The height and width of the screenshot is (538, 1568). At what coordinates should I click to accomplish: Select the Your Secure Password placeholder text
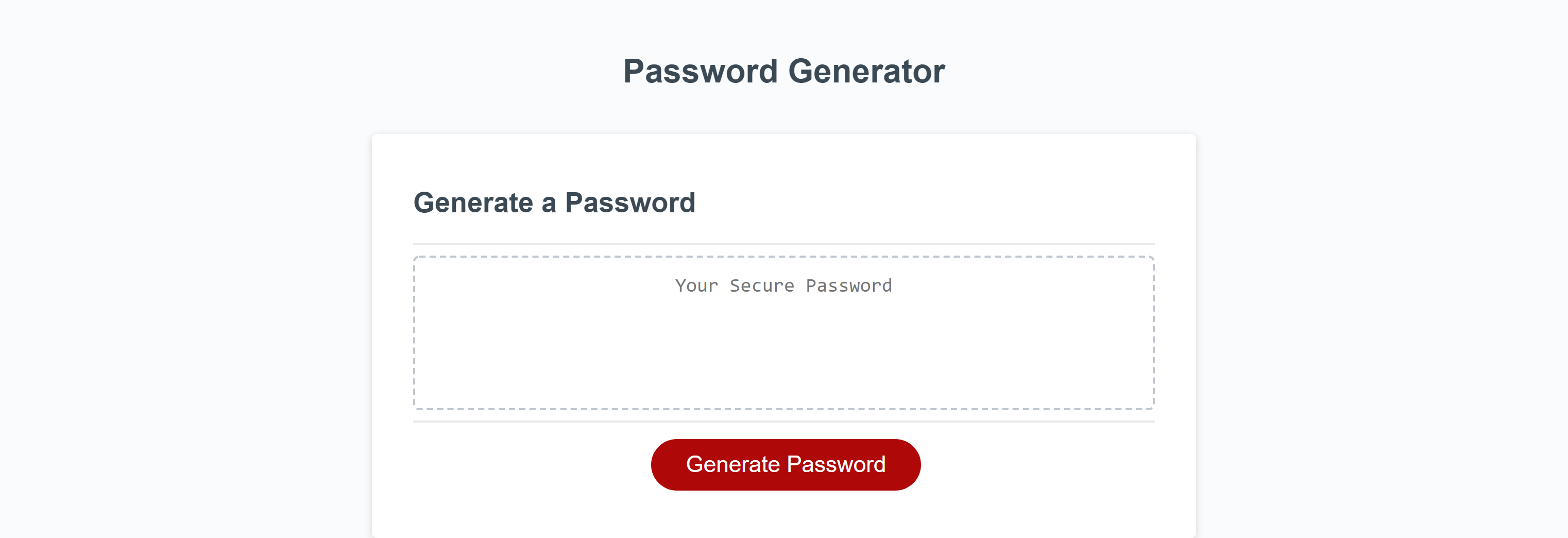(783, 285)
